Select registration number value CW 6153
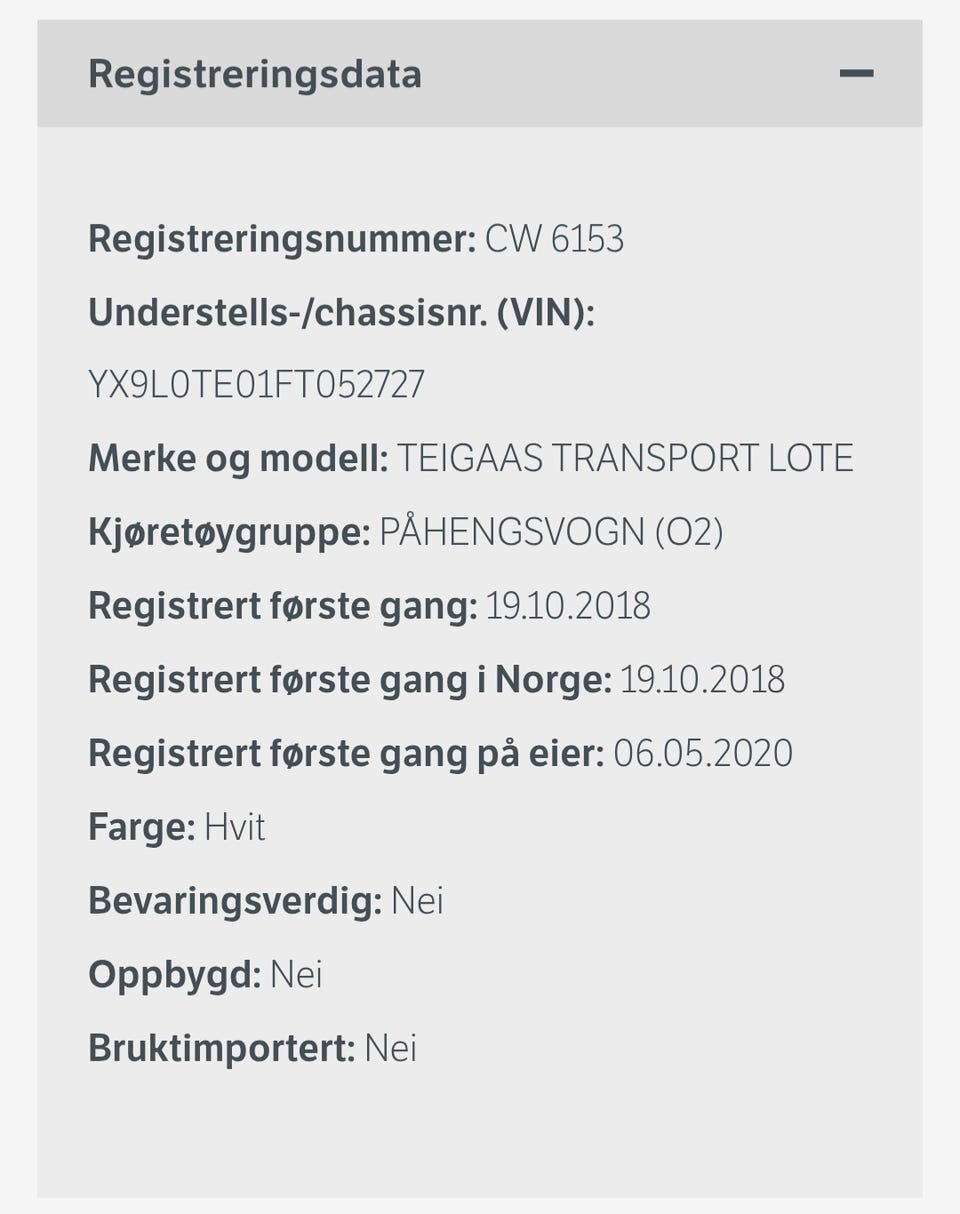Image resolution: width=960 pixels, height=1214 pixels. pos(554,240)
